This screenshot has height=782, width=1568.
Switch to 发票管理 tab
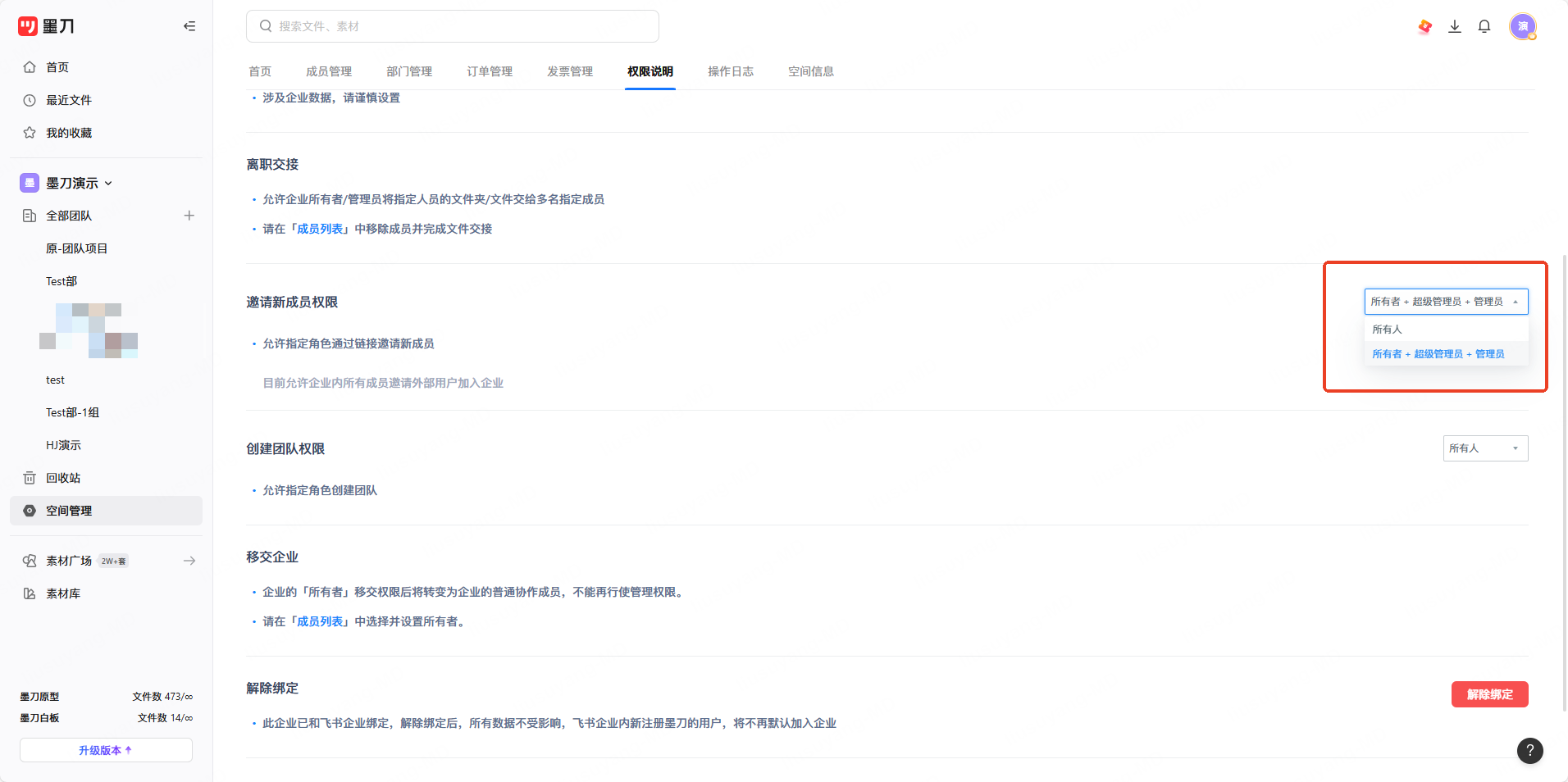point(570,71)
